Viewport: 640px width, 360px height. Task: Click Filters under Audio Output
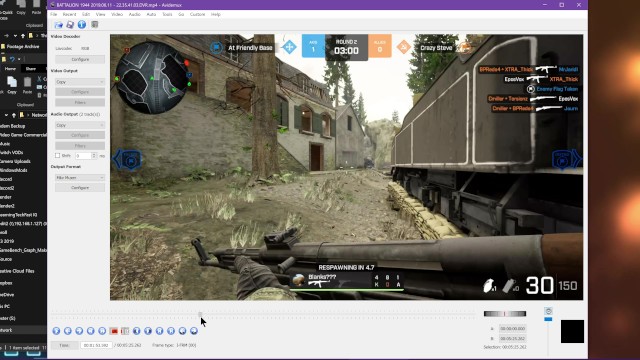pos(80,146)
